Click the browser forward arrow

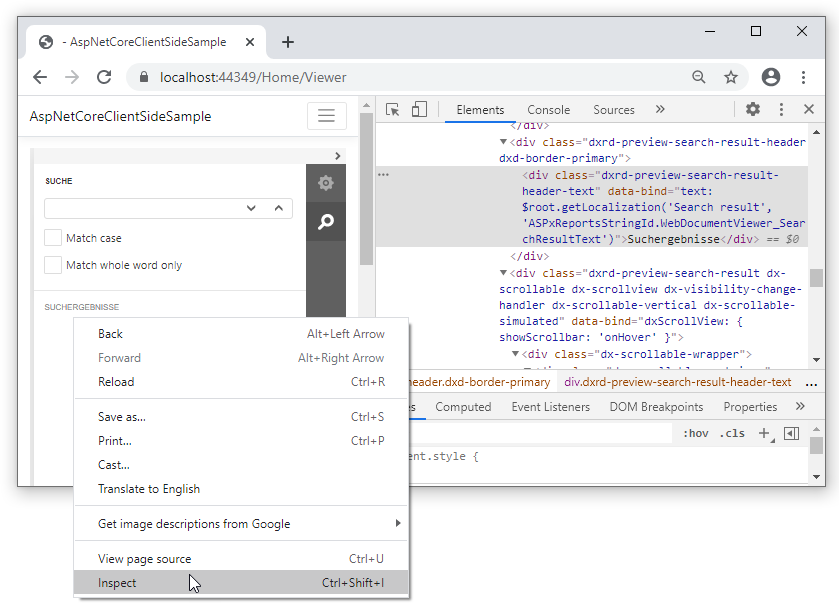(x=72, y=77)
